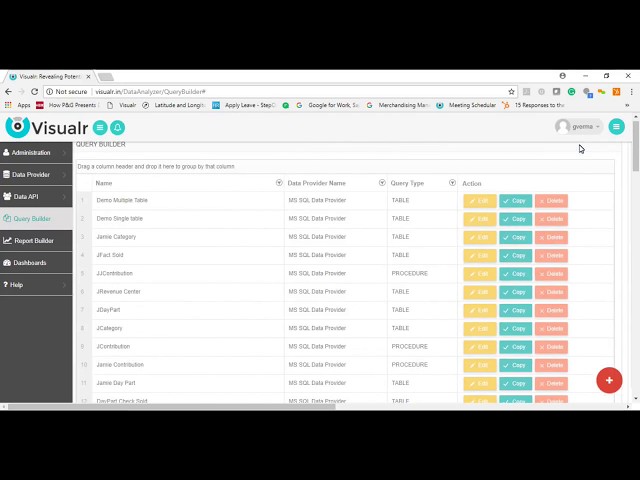Image resolution: width=640 pixels, height=480 pixels.
Task: Open Google for Work bookmark
Action: tap(328, 105)
